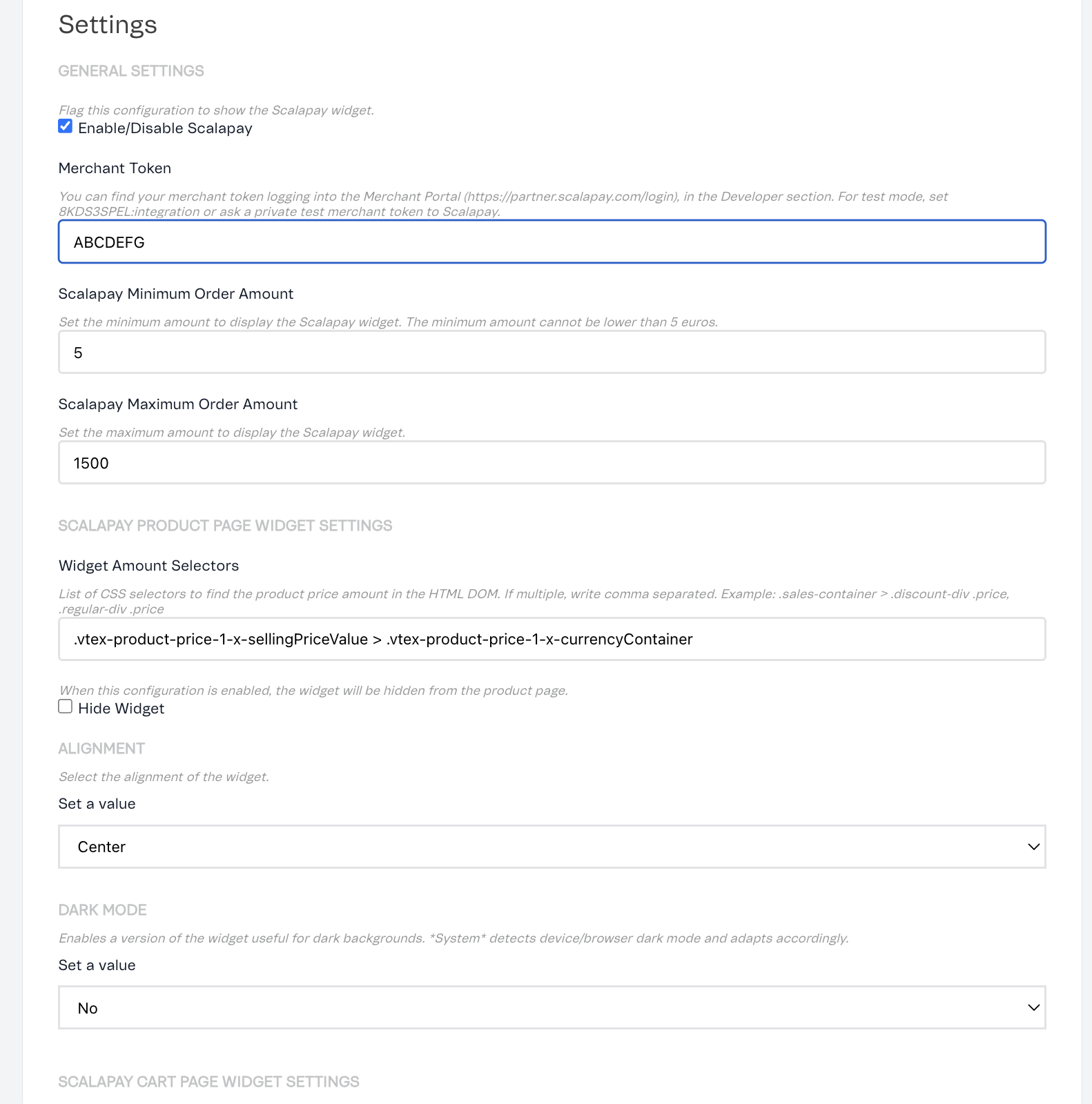The width and height of the screenshot is (1092, 1104).
Task: Click the Scalapay Maximum Order Amount label
Action: tap(178, 404)
